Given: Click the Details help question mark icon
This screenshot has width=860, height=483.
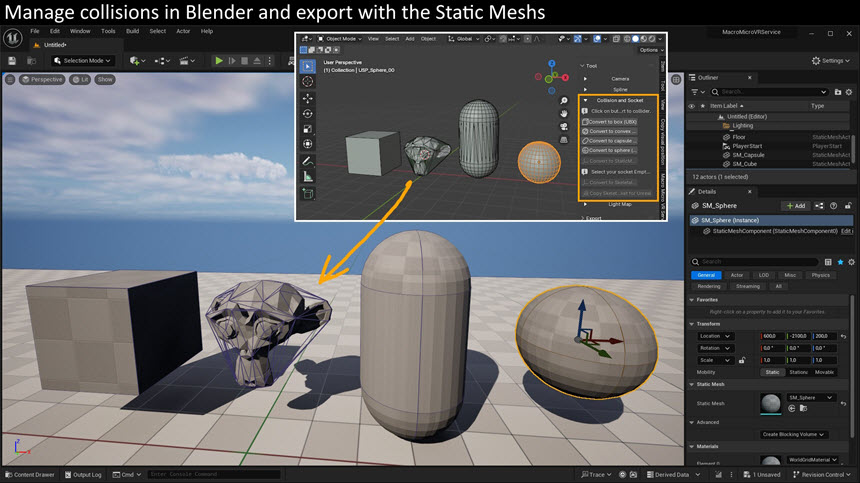Looking at the screenshot, I should click(834, 206).
